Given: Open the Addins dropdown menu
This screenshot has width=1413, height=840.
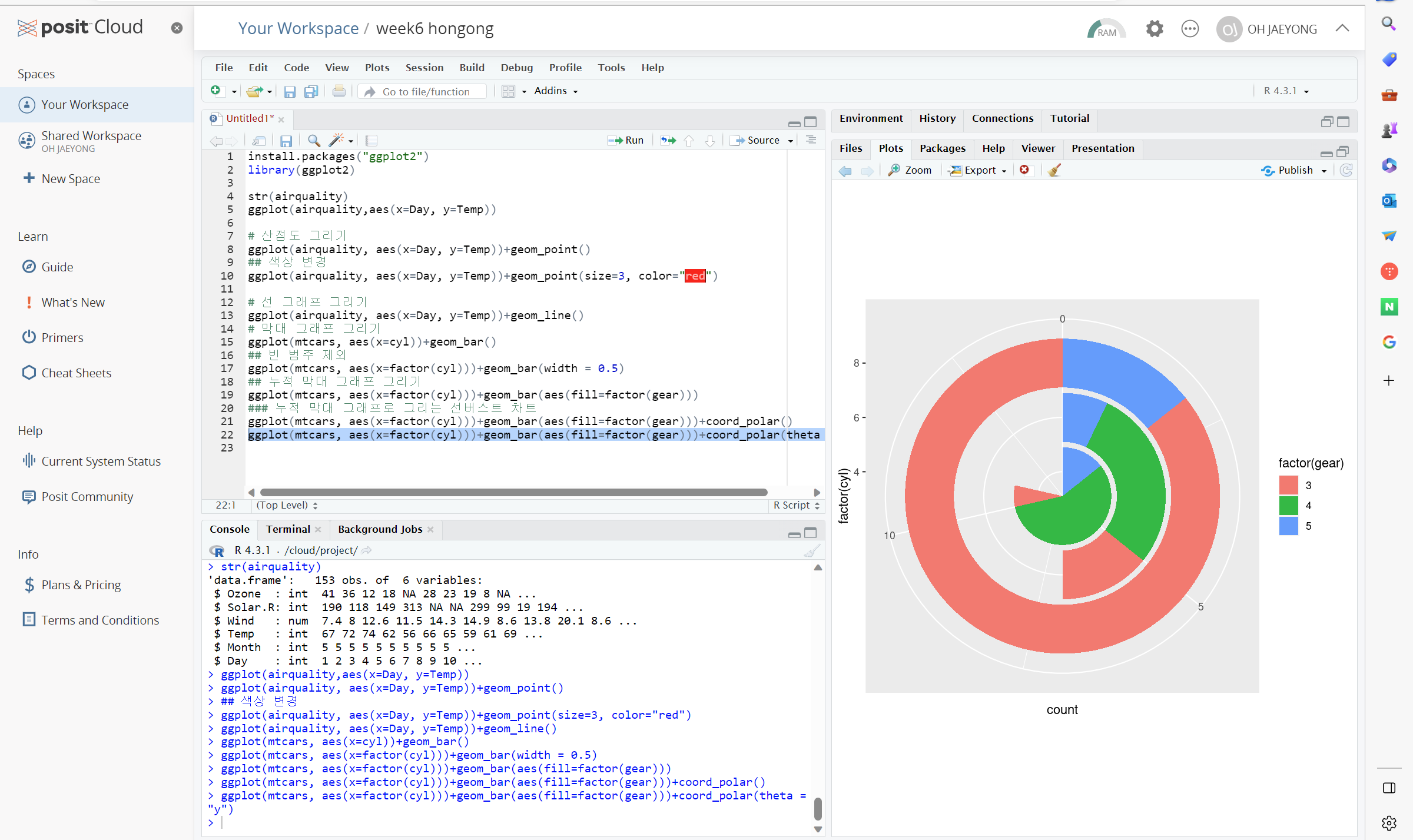Looking at the screenshot, I should (556, 91).
